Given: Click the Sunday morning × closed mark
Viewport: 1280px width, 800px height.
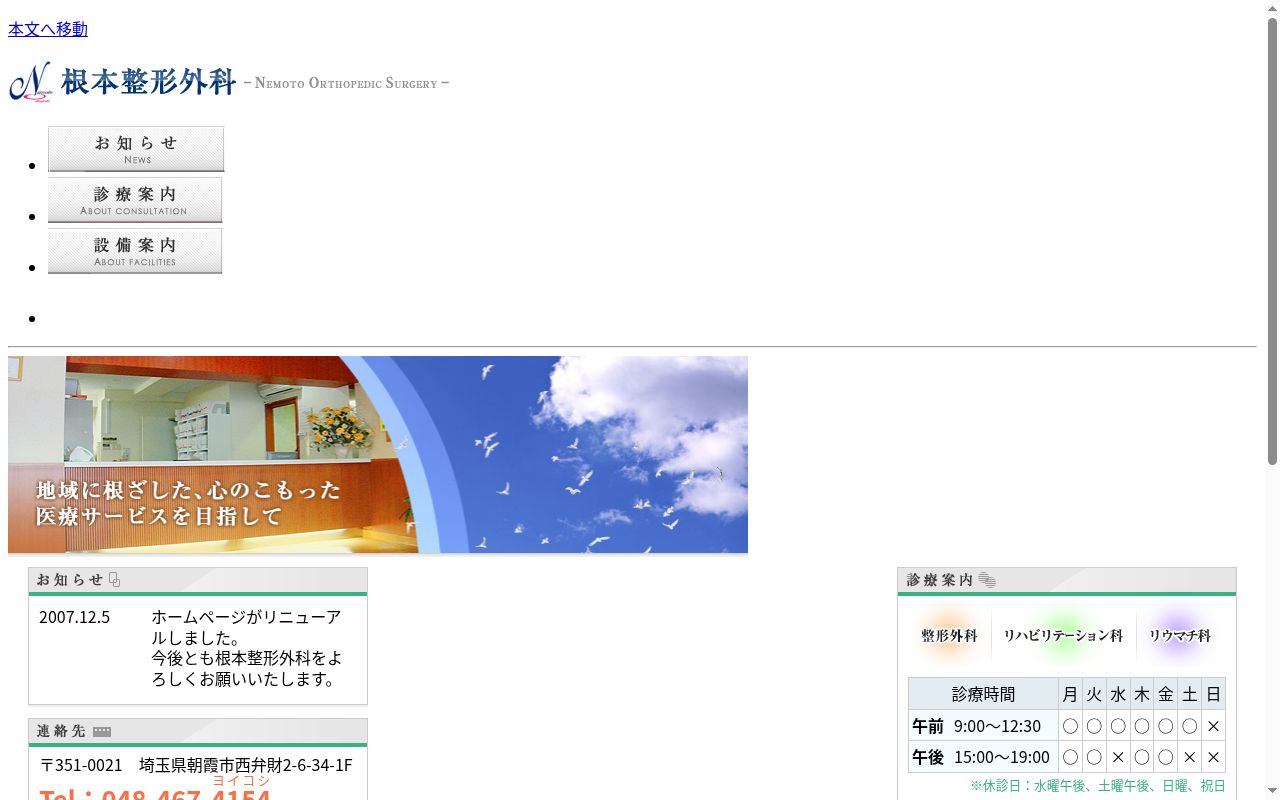Looking at the screenshot, I should click(1213, 726).
